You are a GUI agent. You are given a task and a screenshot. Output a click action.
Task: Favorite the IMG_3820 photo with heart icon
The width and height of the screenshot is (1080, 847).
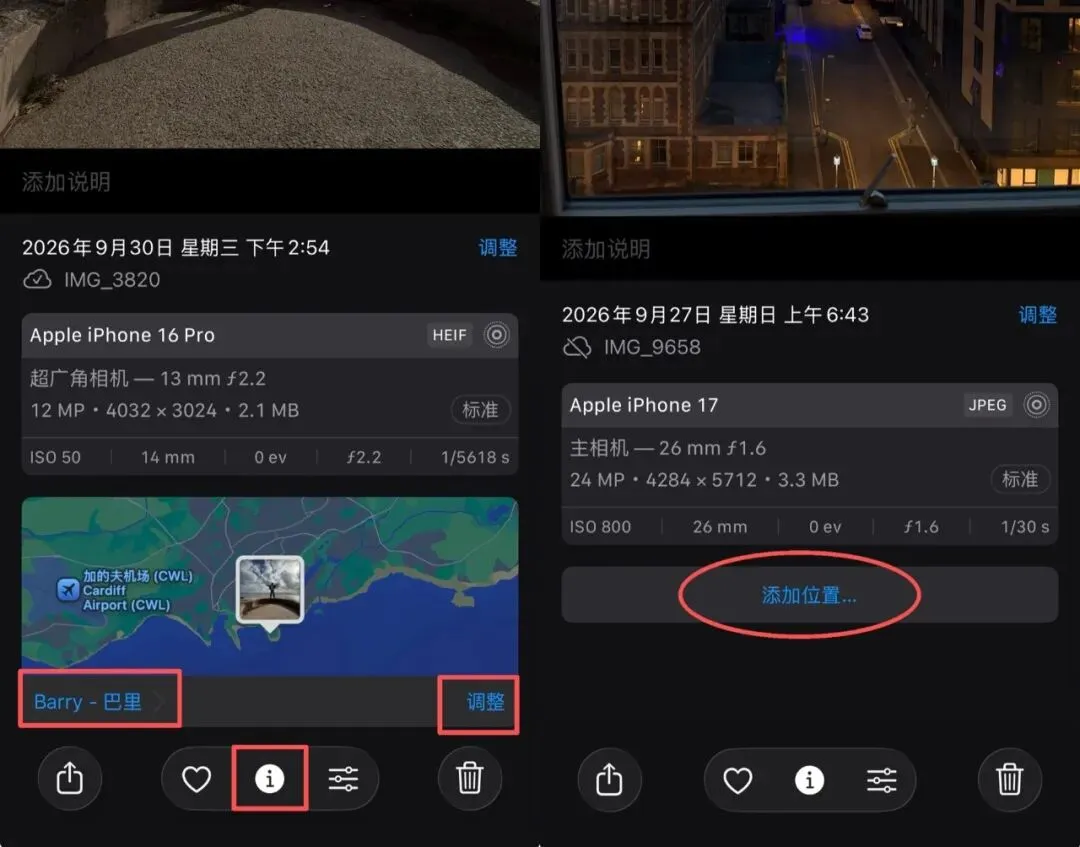pyautogui.click(x=196, y=780)
